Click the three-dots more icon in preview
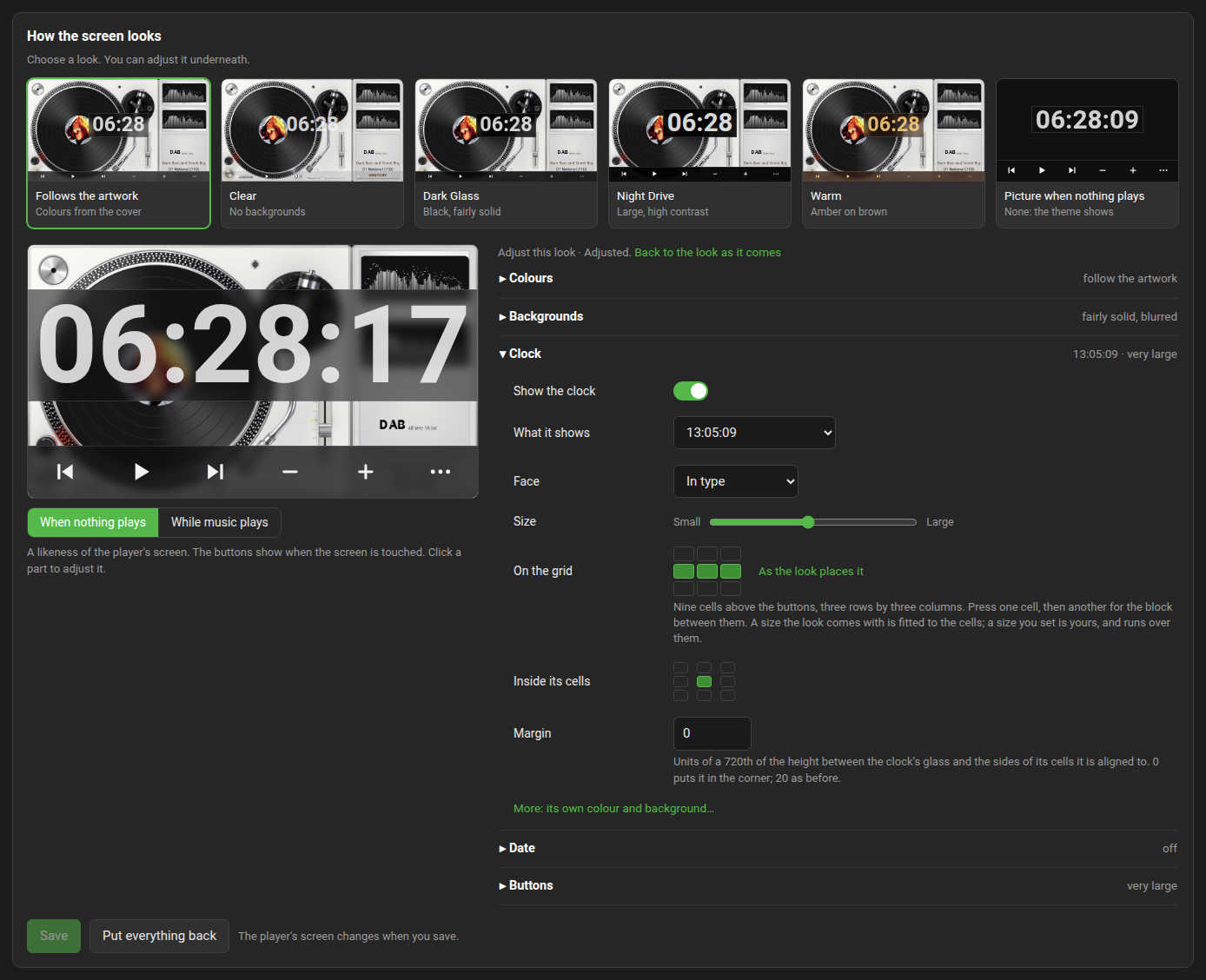1206x980 pixels. (x=441, y=472)
